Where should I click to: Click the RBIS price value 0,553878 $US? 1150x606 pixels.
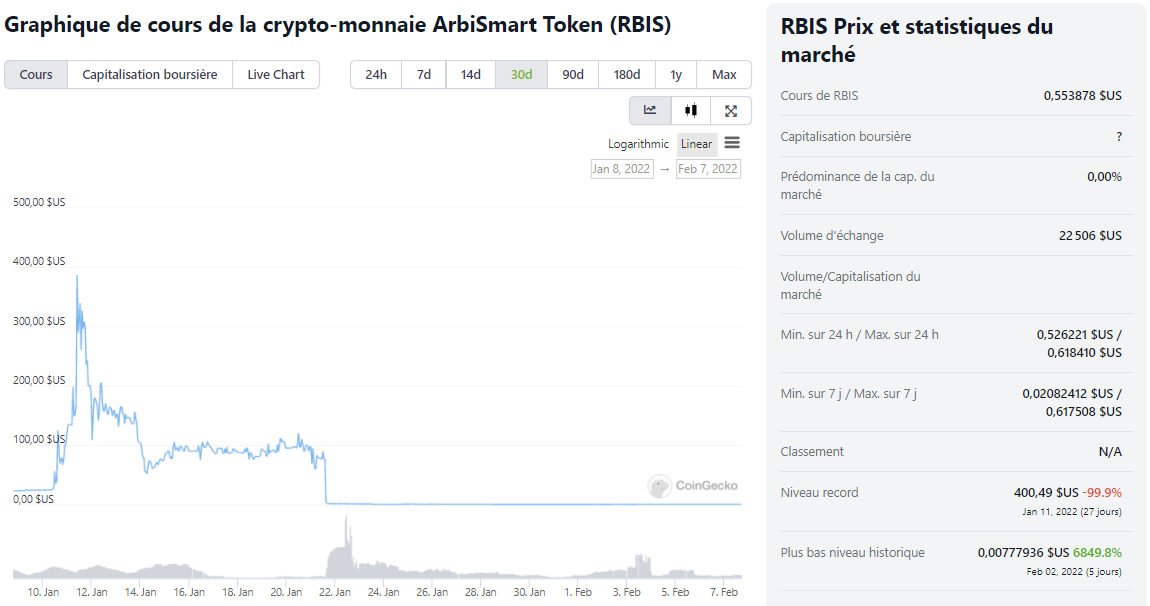tap(1083, 95)
